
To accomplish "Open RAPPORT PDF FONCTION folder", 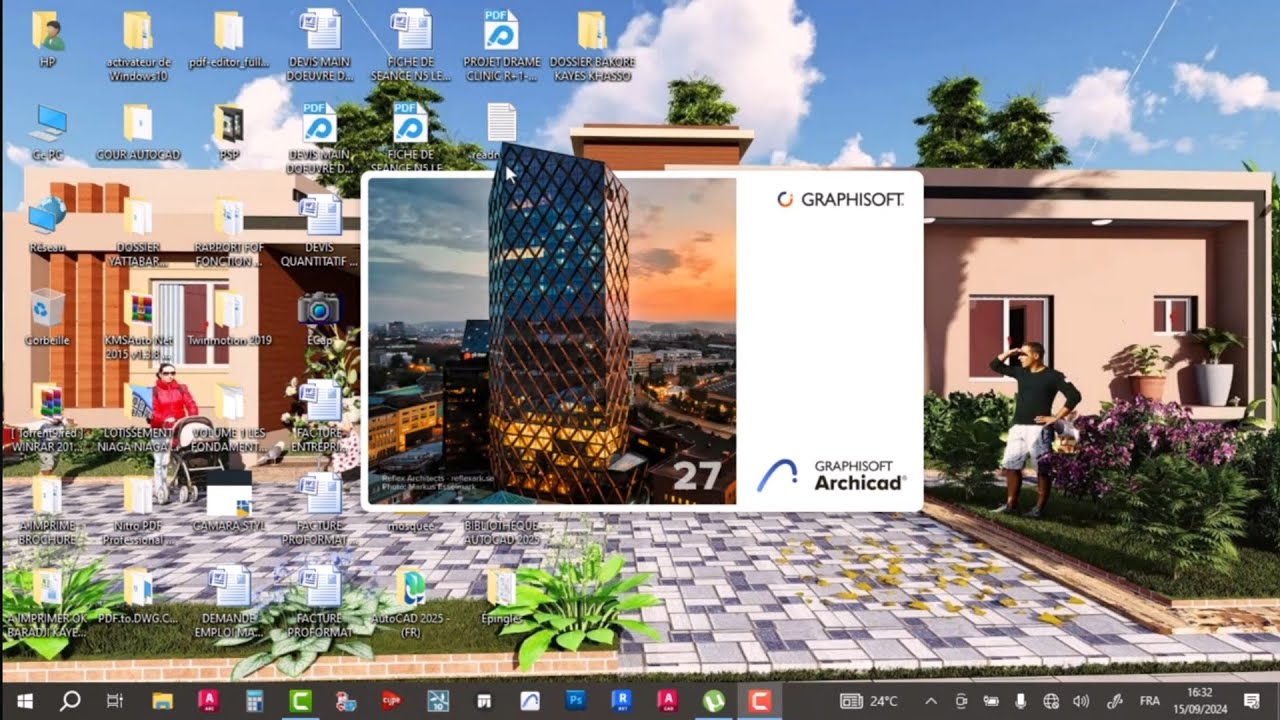I will click(x=228, y=216).
